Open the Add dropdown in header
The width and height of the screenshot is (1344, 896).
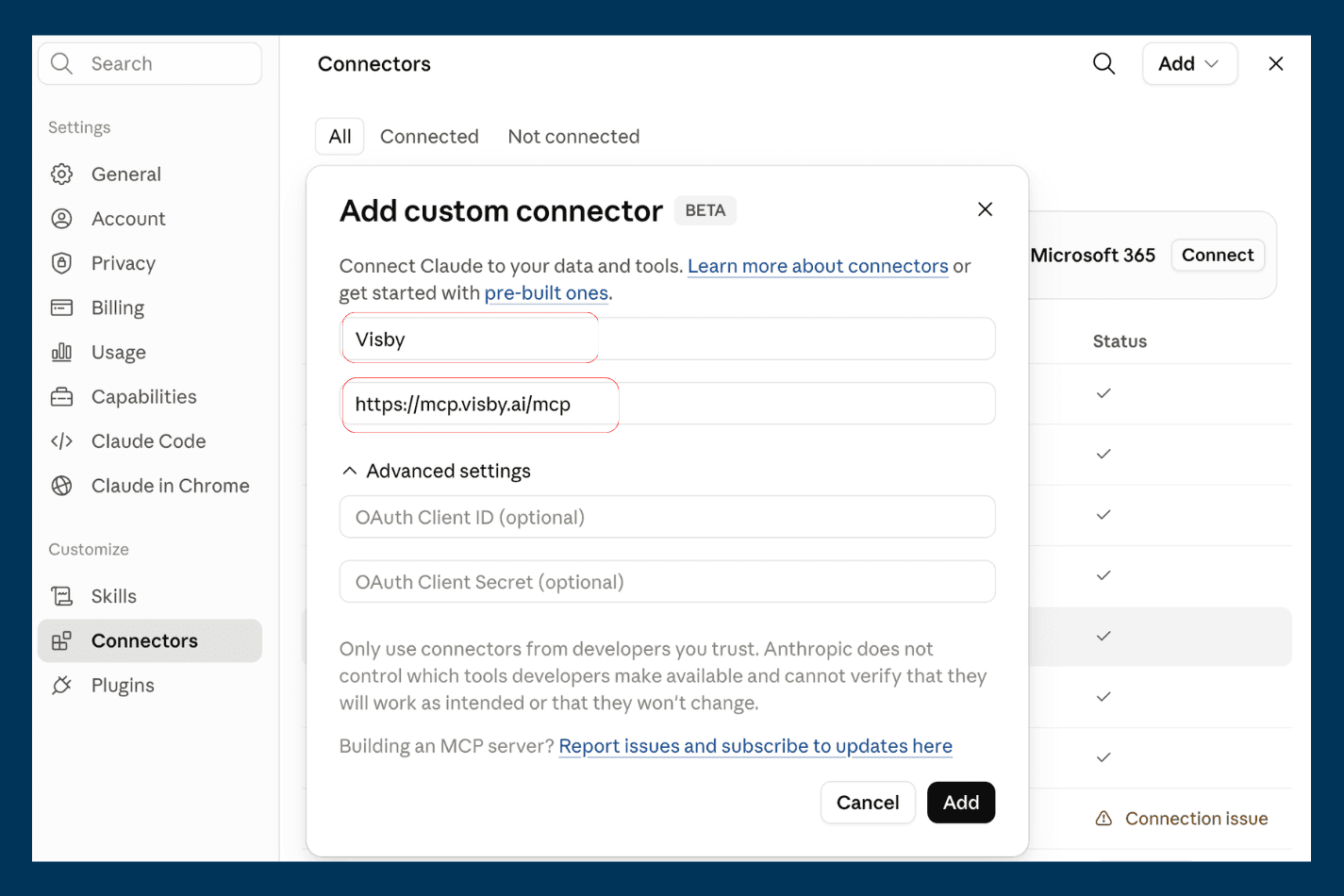coord(1189,64)
